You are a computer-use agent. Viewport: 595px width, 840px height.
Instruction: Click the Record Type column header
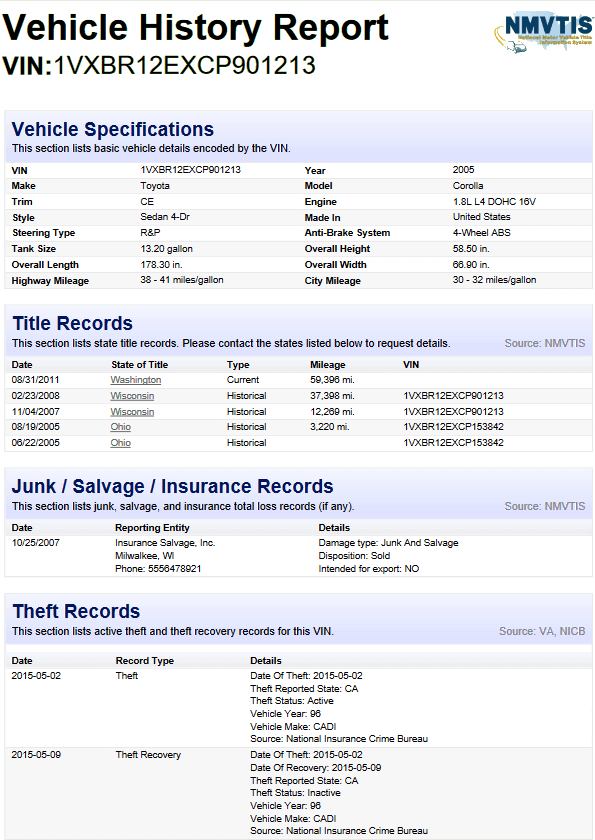(145, 661)
